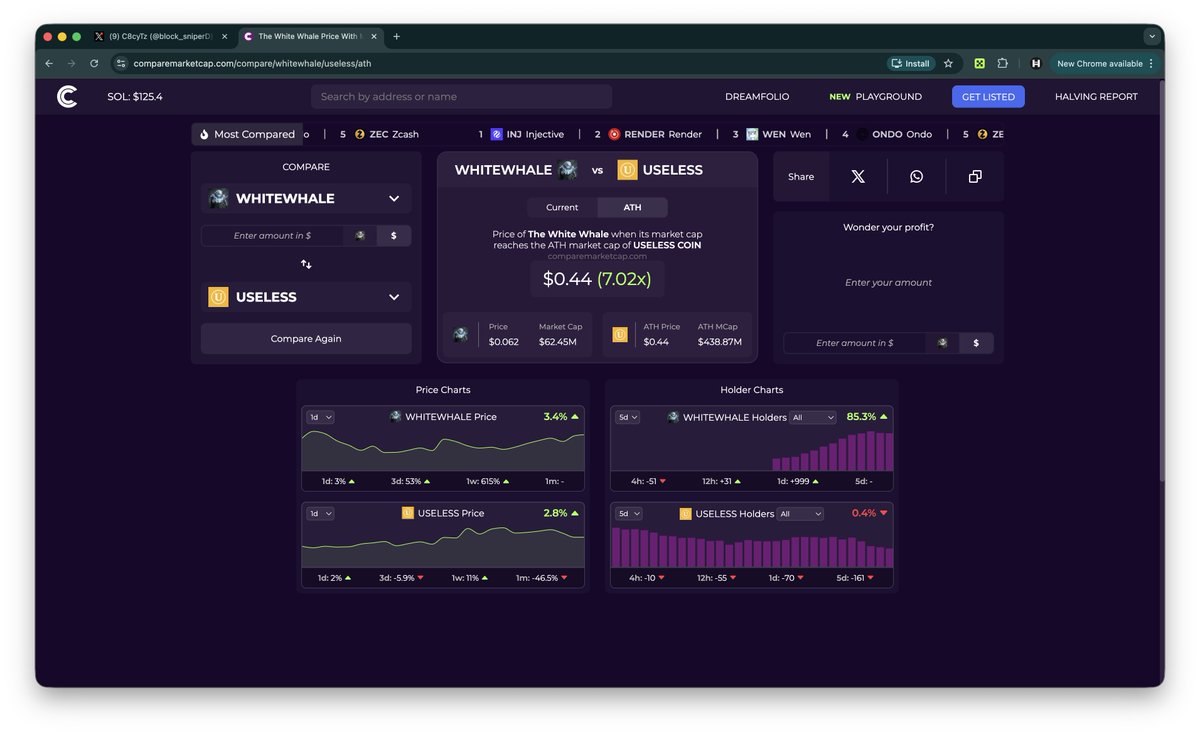
Task: Open the Chrome extensions puzzle icon
Action: (x=1003, y=63)
